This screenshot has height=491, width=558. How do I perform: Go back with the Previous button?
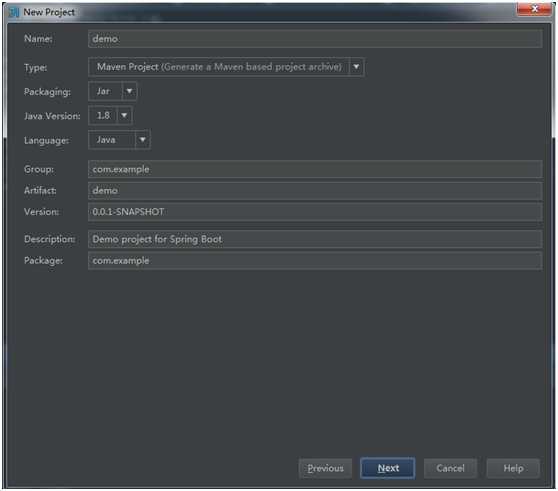click(x=325, y=468)
